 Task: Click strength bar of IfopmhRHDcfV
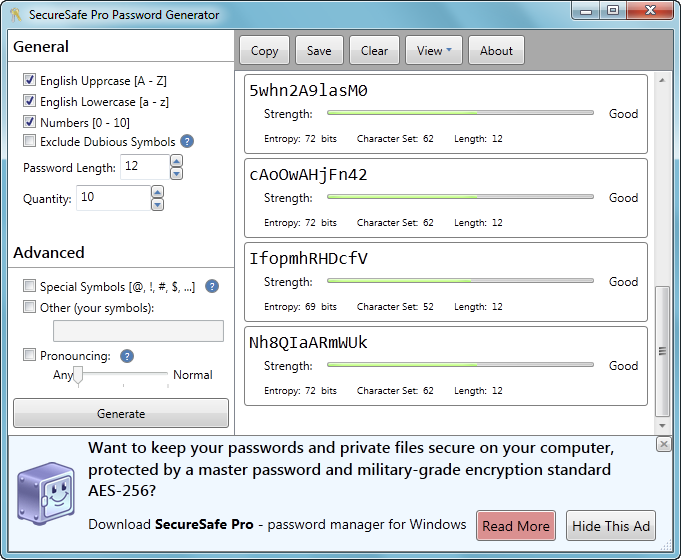tap(460, 281)
